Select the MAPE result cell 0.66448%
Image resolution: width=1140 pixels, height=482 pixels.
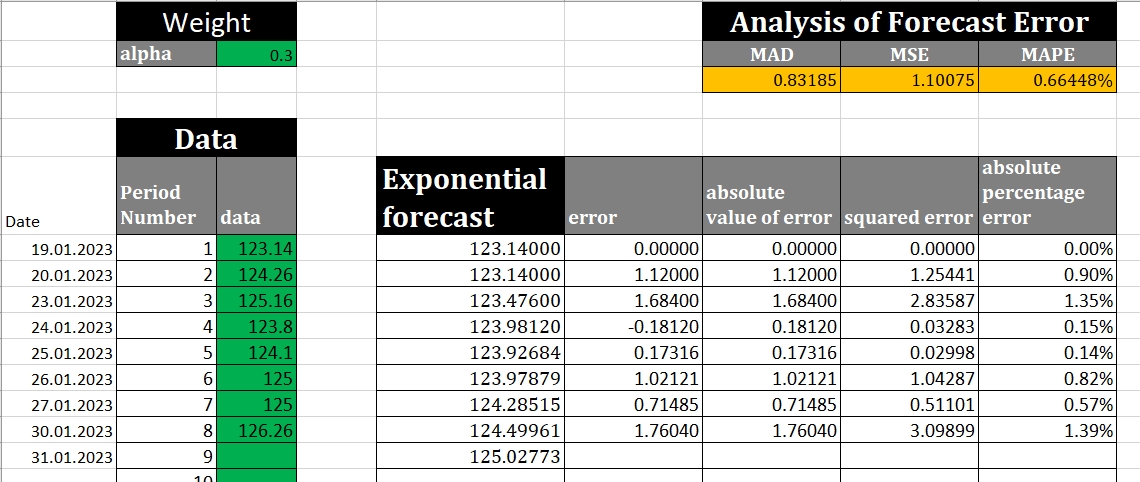click(x=1047, y=81)
